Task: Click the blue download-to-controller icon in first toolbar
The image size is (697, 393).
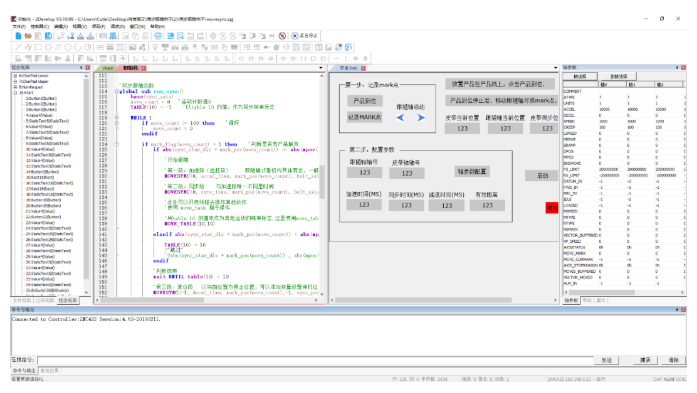Action: pos(80,36)
